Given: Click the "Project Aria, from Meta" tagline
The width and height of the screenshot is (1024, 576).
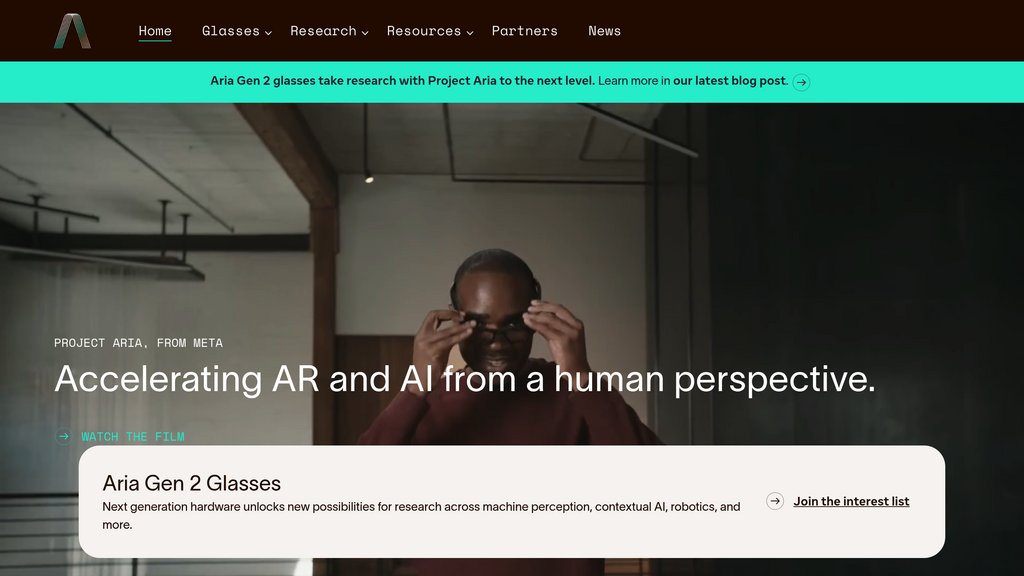Looking at the screenshot, I should pos(138,343).
